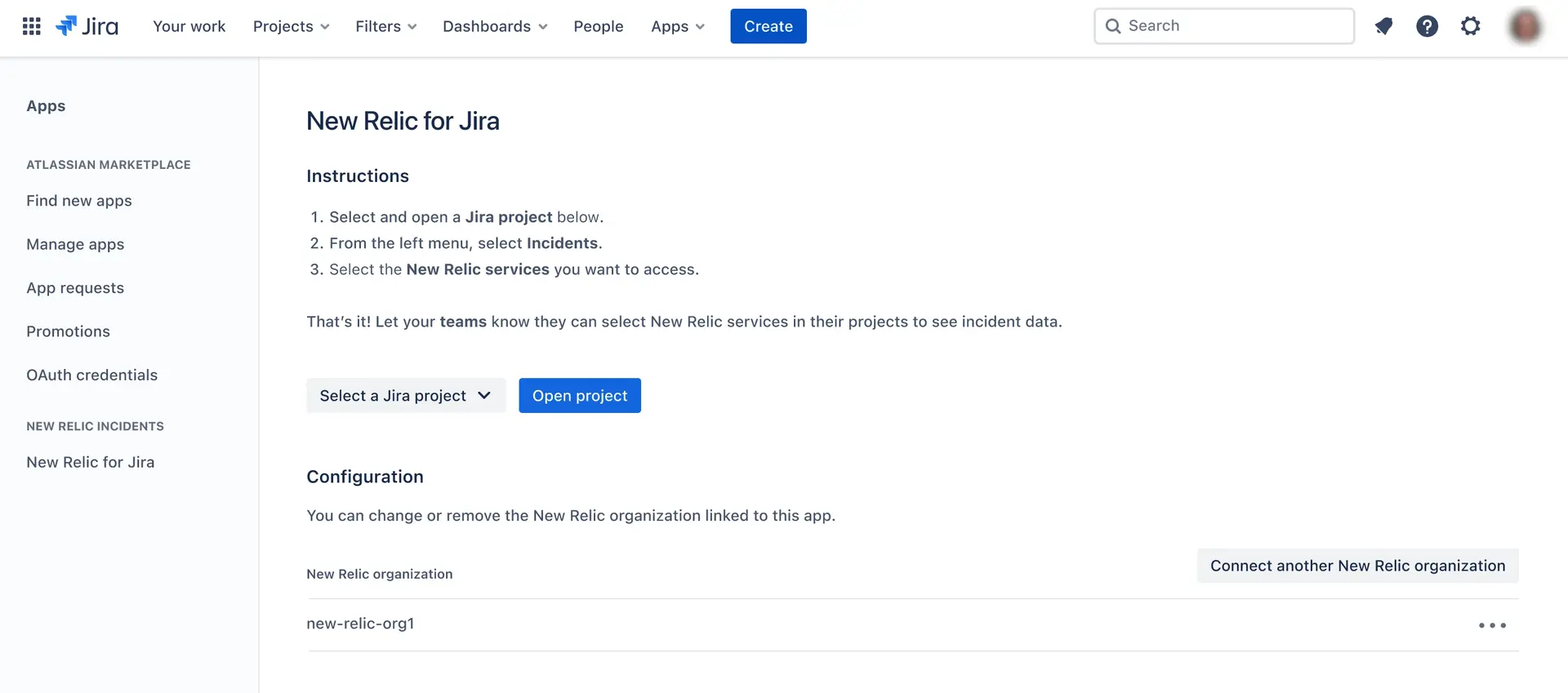Screen dimensions: 1568x693
Task: Expand the Apps menu in top navigation
Action: (677, 26)
